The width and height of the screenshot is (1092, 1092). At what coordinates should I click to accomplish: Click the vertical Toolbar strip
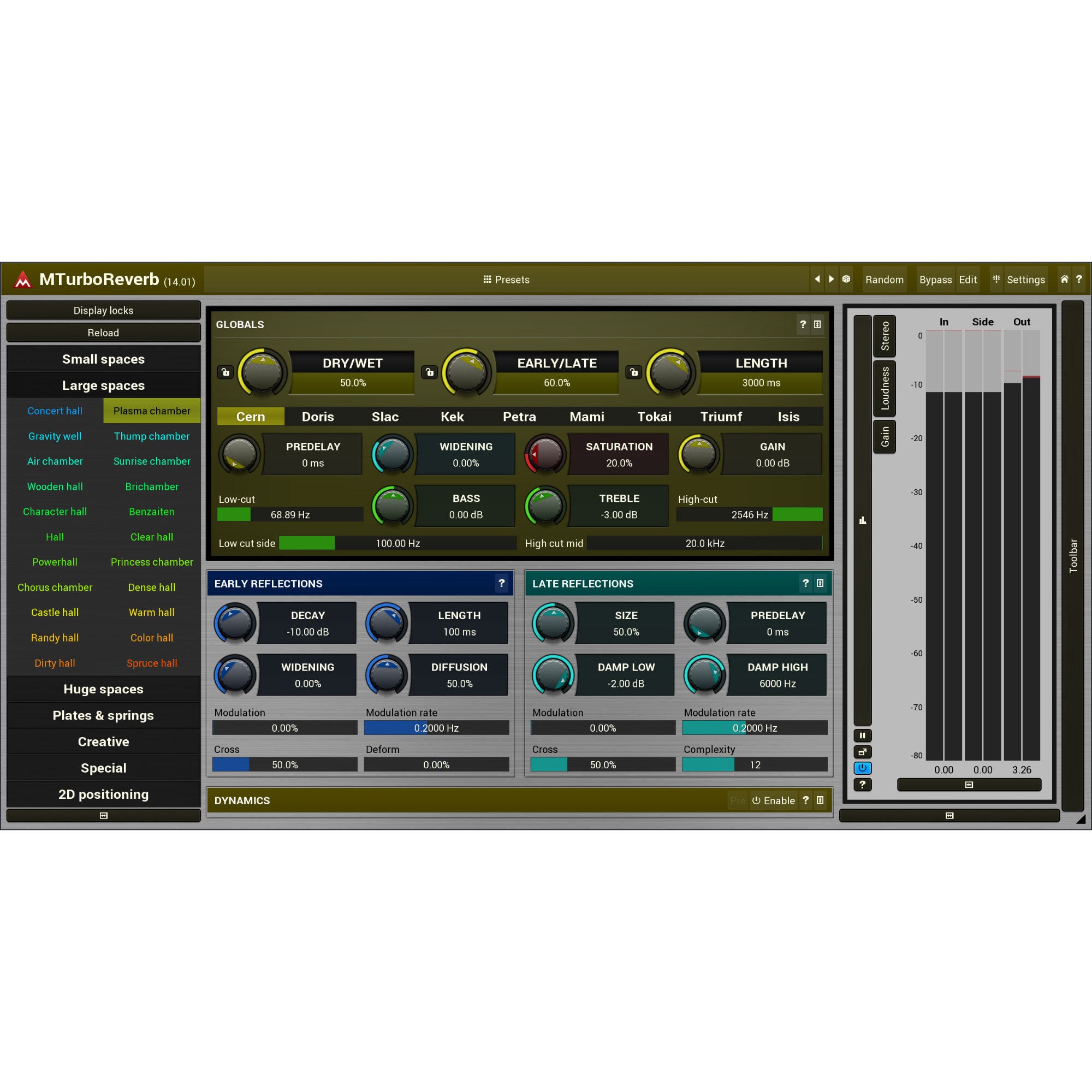pyautogui.click(x=1073, y=556)
